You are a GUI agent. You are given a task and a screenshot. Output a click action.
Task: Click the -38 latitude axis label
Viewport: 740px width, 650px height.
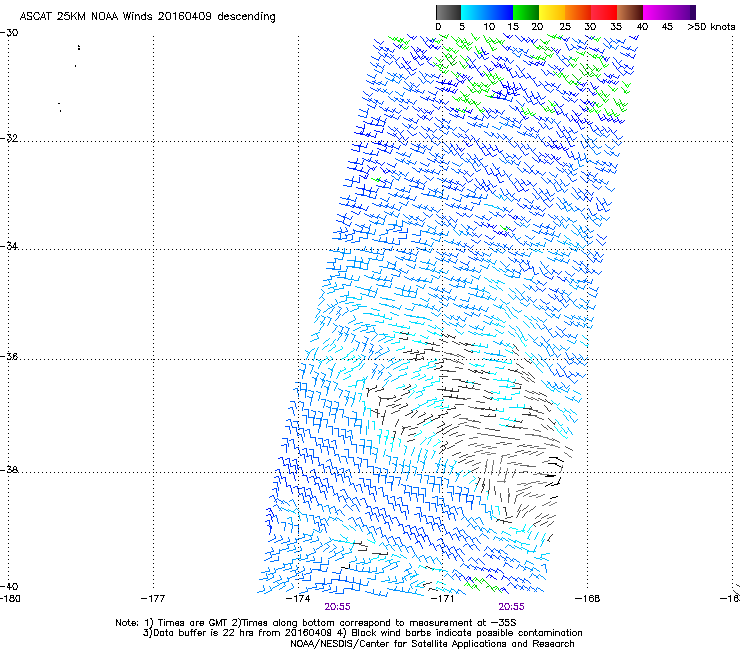[9, 470]
